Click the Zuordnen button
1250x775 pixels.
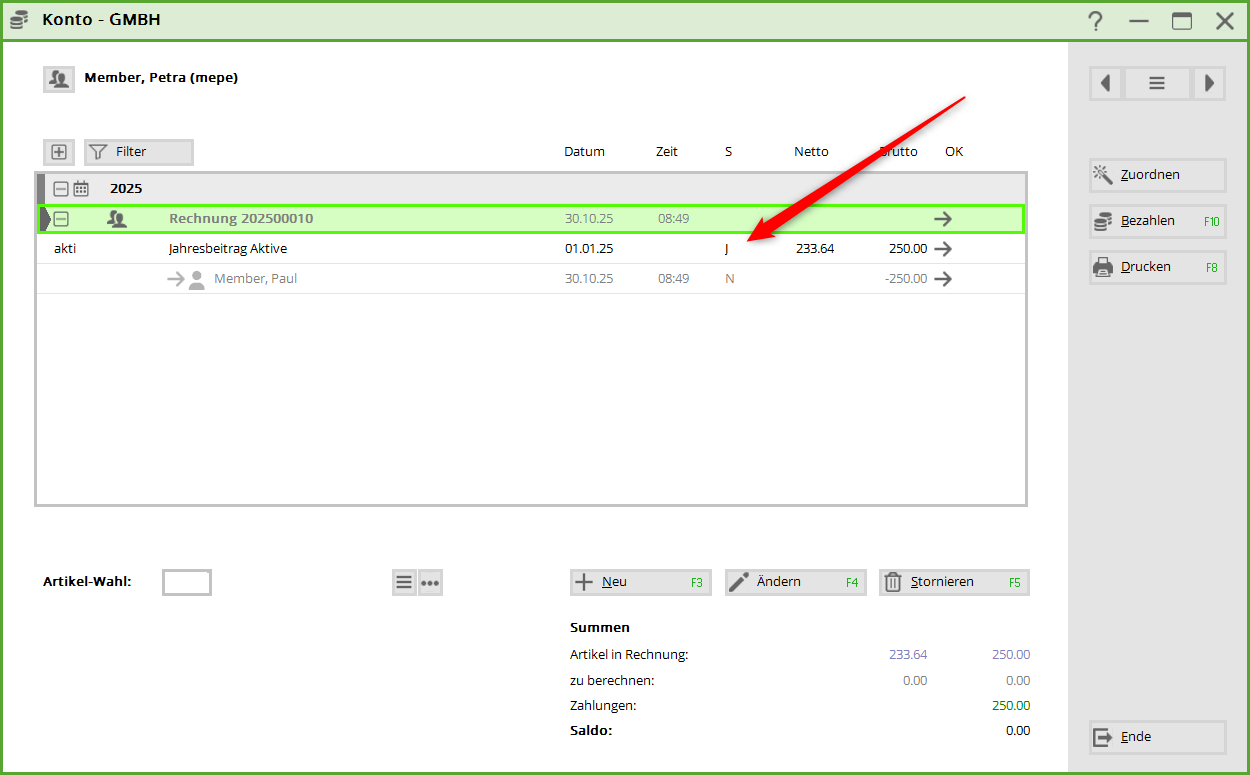[x=1157, y=175]
